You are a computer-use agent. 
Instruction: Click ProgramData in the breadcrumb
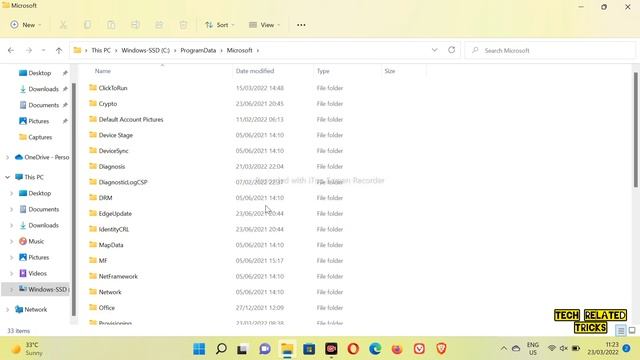[198, 50]
